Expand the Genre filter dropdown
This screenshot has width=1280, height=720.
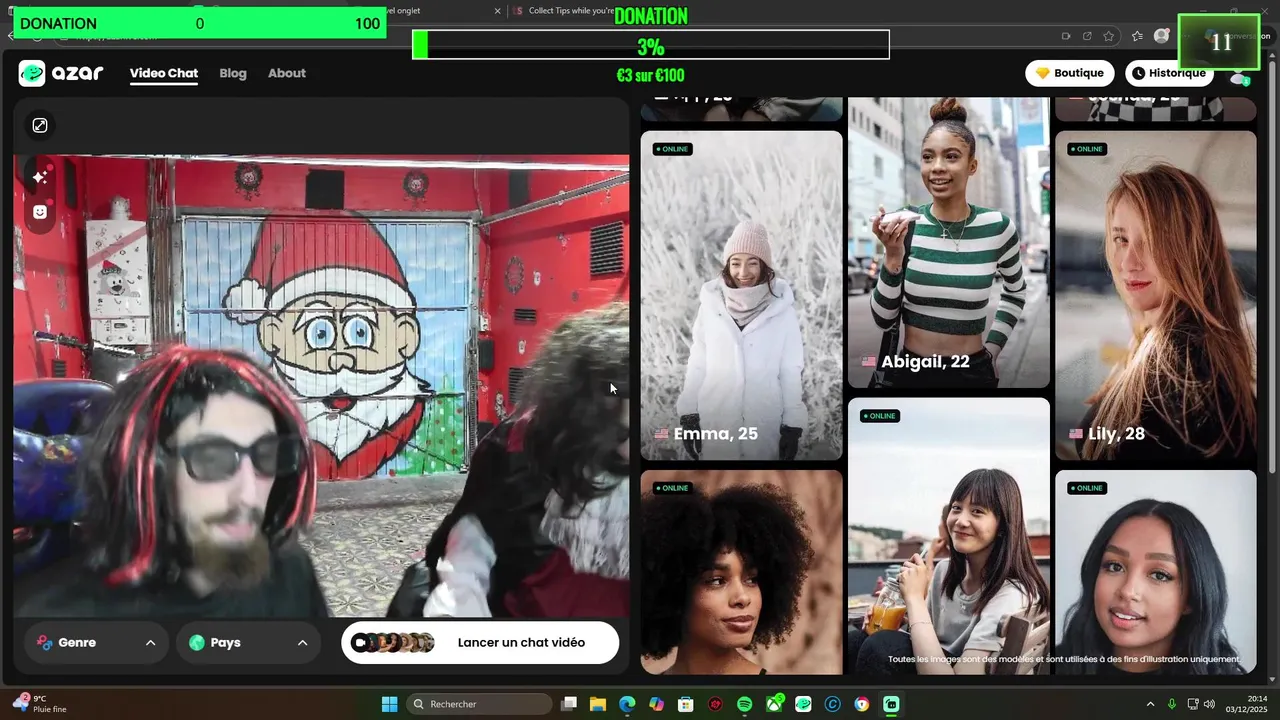coord(96,642)
